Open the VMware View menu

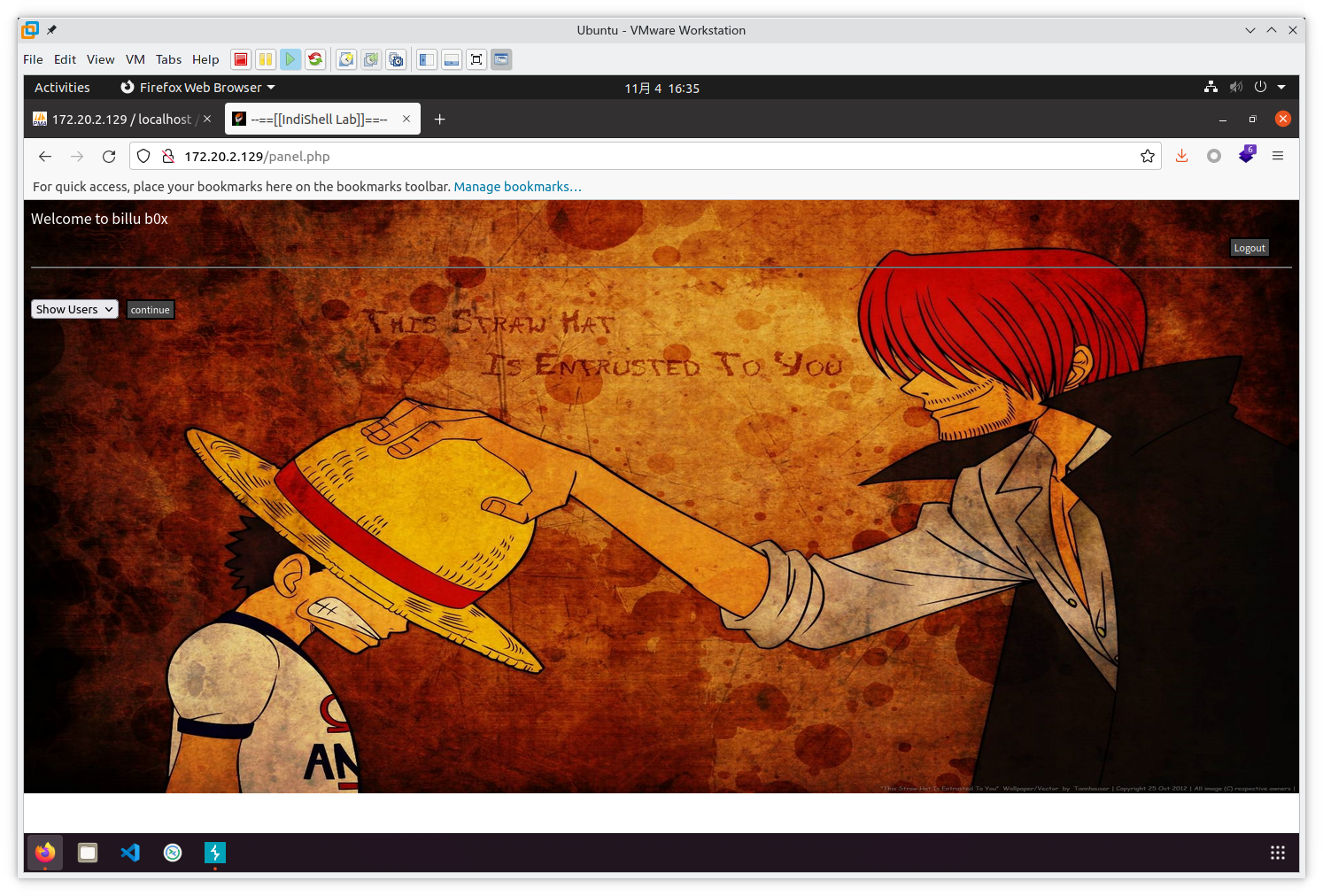100,59
